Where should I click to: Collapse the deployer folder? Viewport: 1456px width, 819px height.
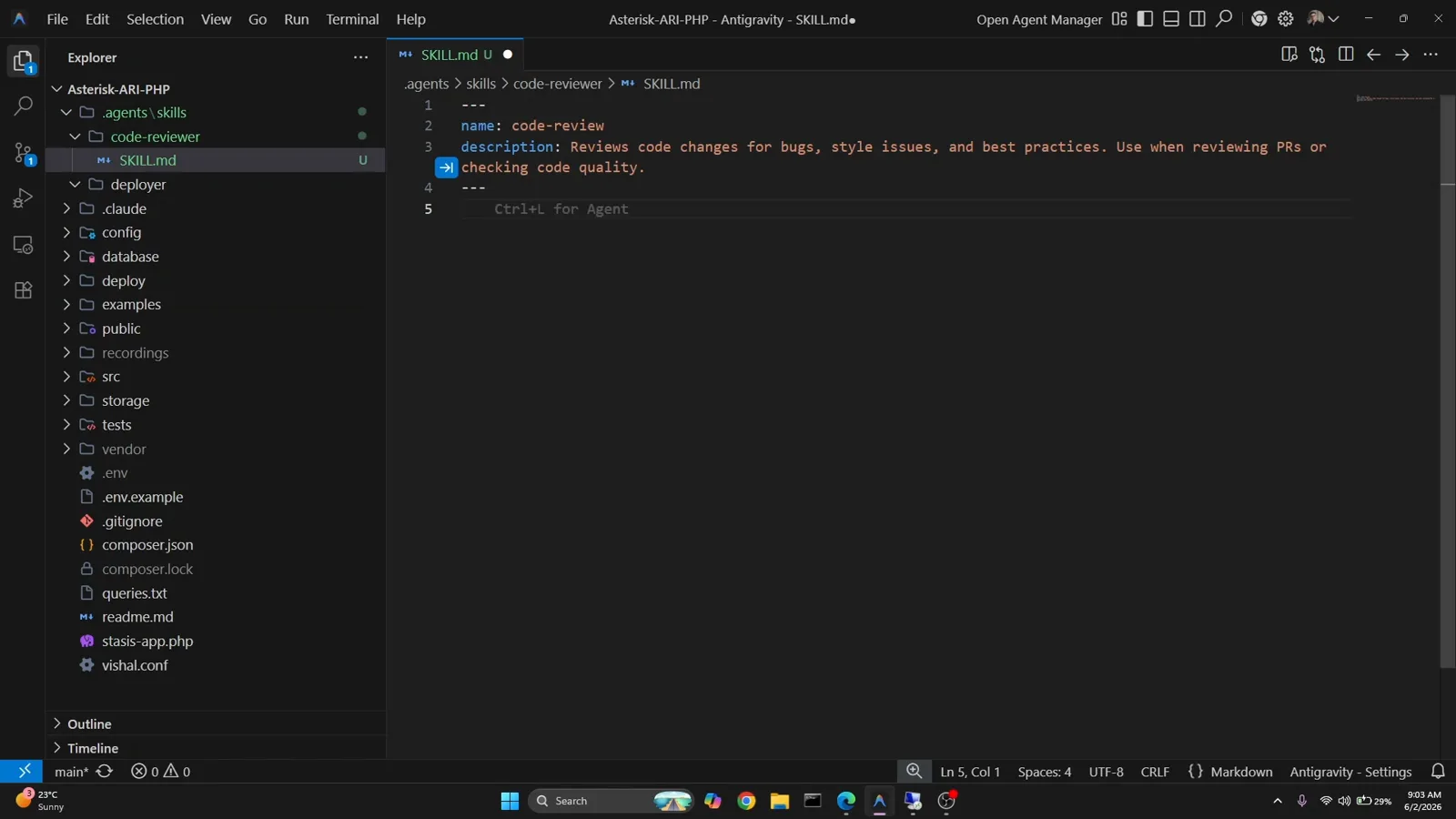coord(75,185)
